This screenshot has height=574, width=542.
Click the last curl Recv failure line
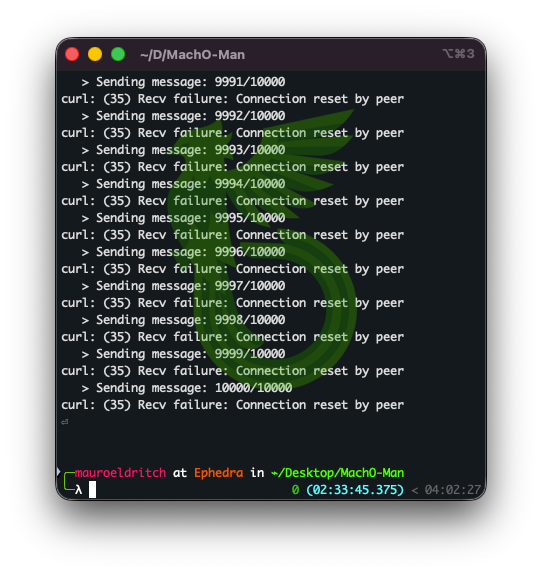tap(233, 405)
